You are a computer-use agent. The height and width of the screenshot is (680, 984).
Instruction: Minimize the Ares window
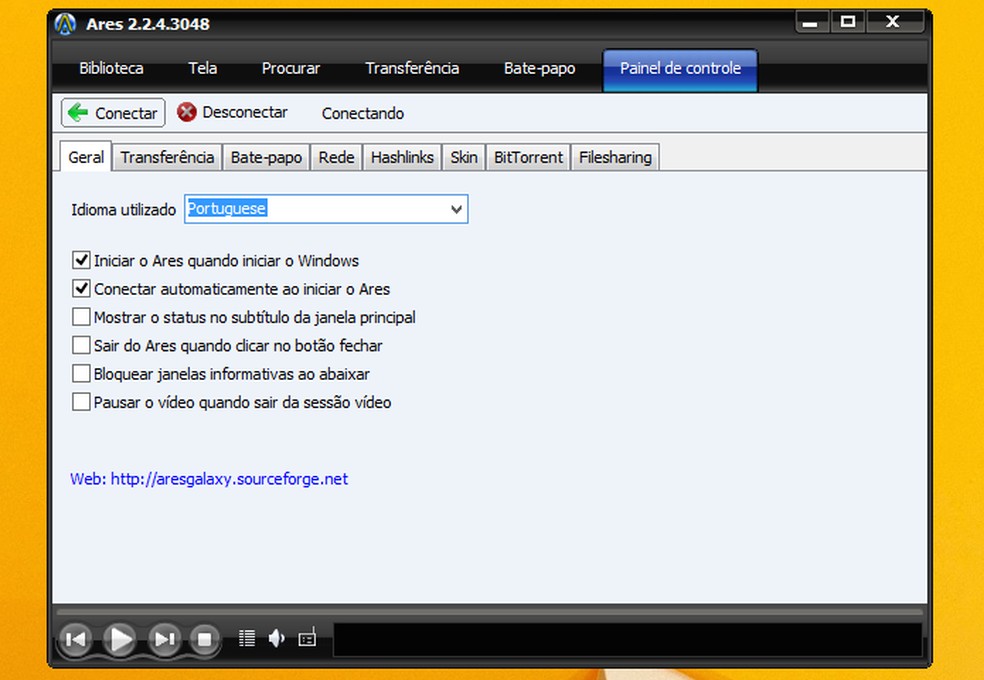point(811,23)
